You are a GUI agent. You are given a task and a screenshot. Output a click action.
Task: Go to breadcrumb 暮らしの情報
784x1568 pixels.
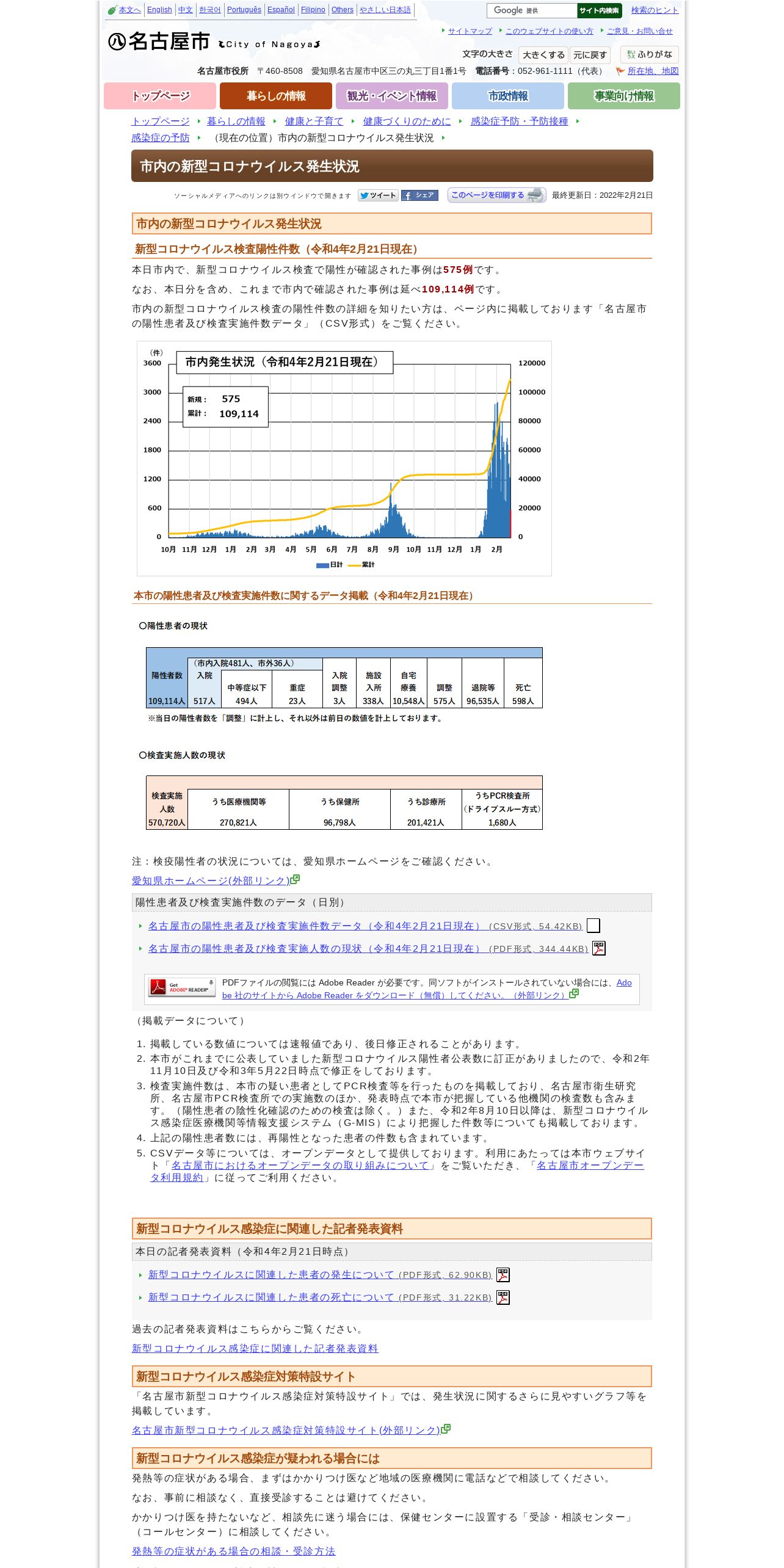click(236, 122)
